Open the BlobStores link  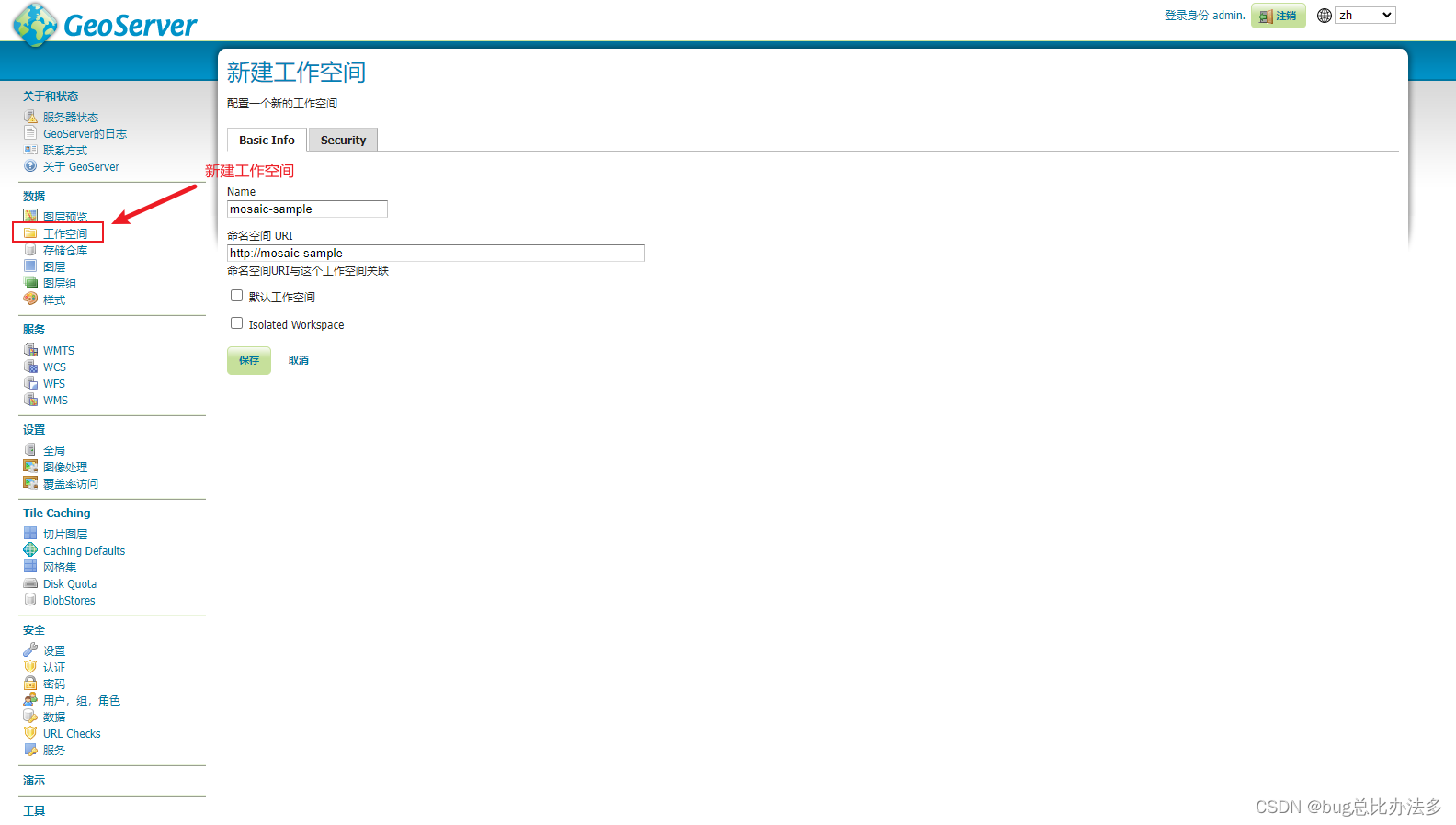pyautogui.click(x=69, y=600)
